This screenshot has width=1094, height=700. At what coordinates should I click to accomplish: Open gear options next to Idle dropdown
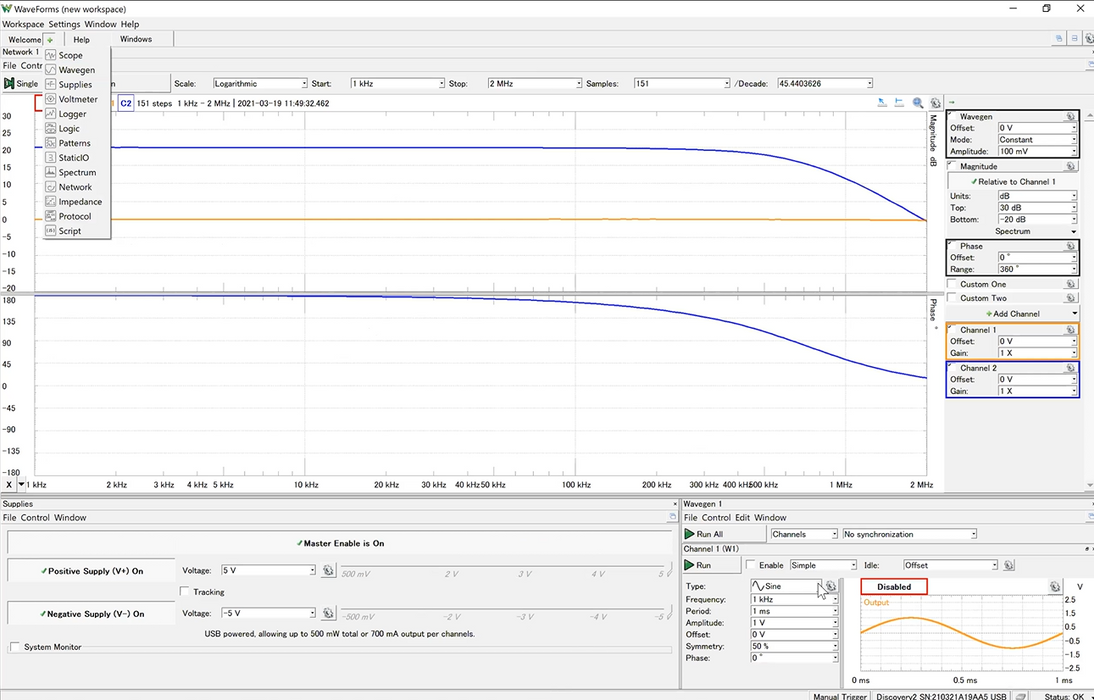(1008, 565)
